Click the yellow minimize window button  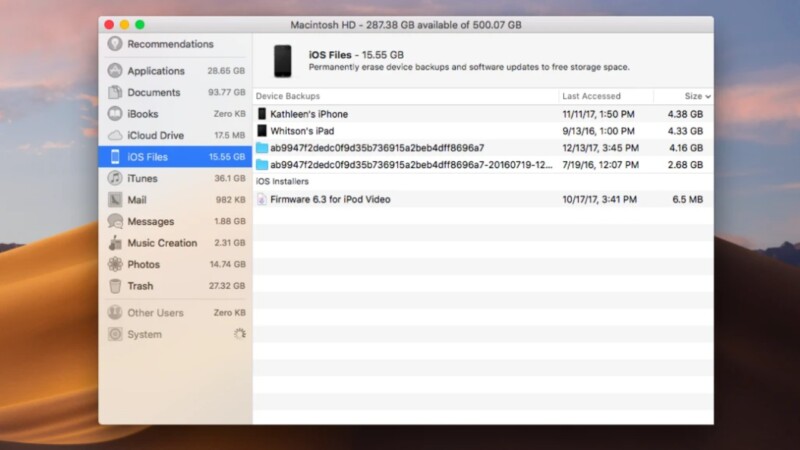[124, 24]
